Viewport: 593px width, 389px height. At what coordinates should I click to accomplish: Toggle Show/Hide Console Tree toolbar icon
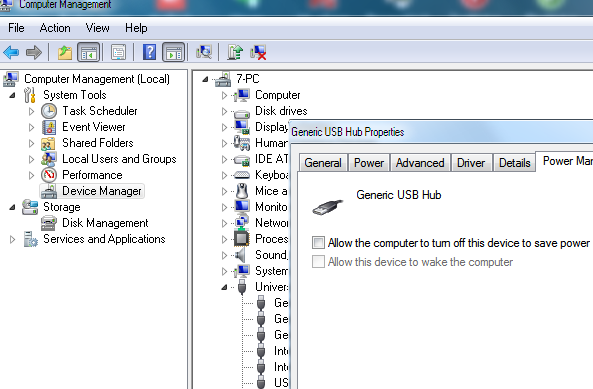point(88,52)
